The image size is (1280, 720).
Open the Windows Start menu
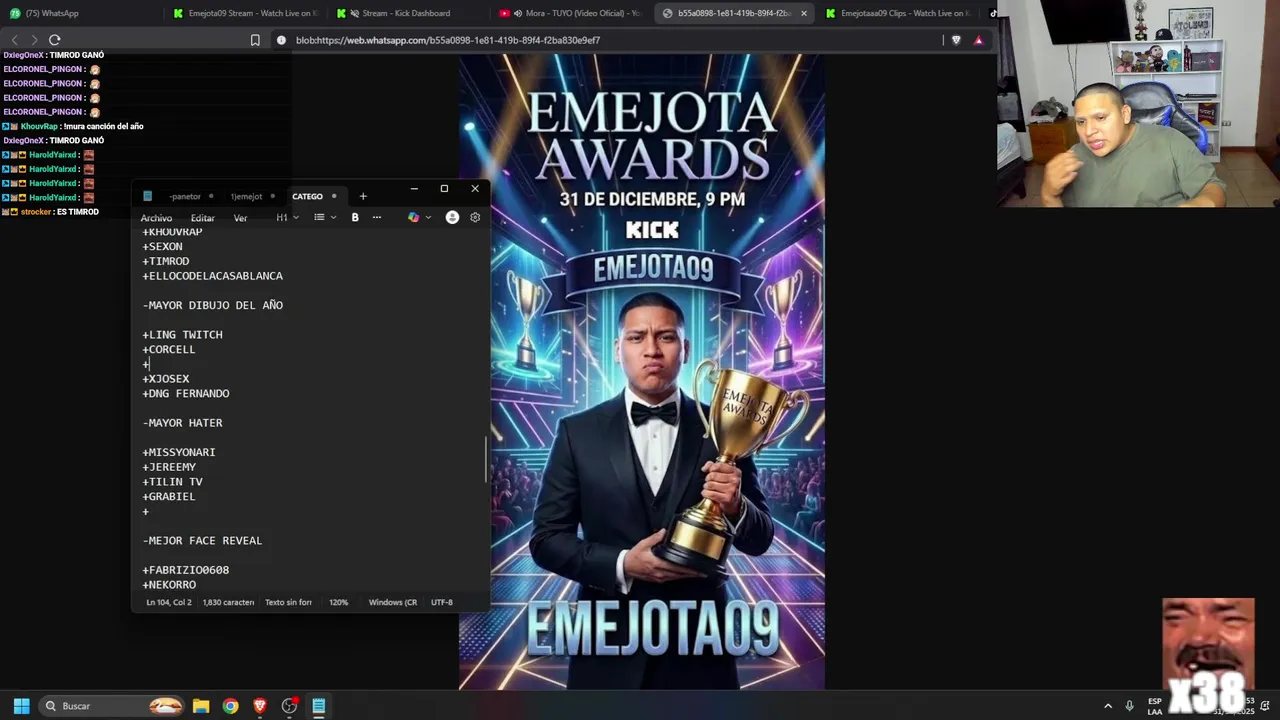[21, 706]
